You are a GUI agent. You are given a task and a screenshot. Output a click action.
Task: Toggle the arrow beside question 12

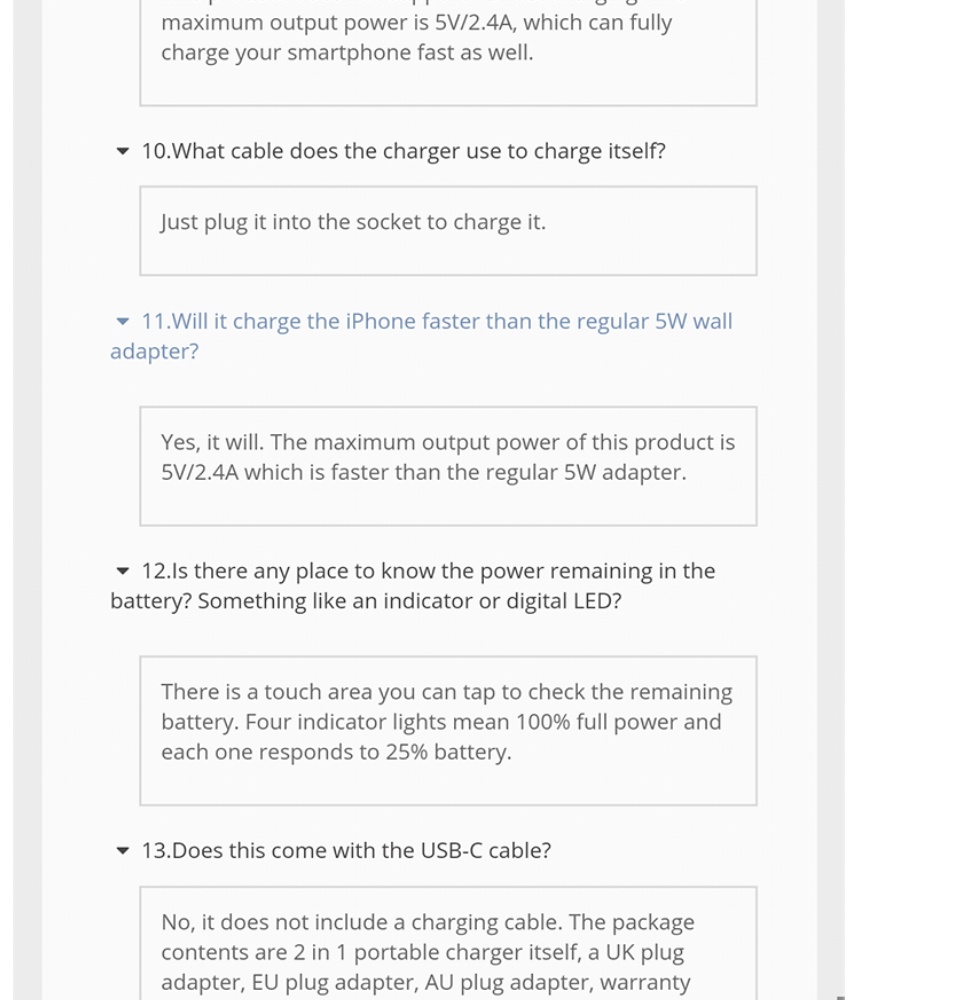(123, 572)
